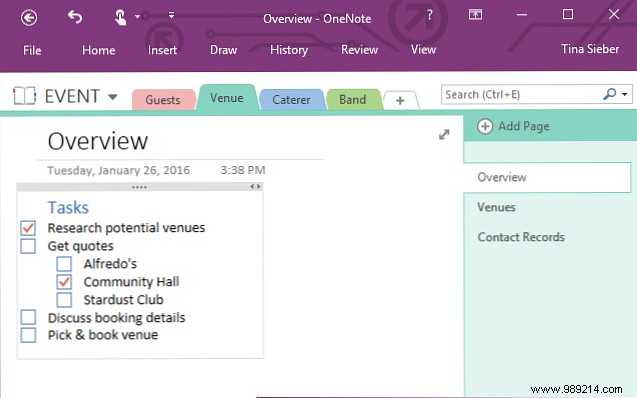Toggle Touch/Mouse mode icon
Viewport: 637px width, 398px height.
(120, 17)
